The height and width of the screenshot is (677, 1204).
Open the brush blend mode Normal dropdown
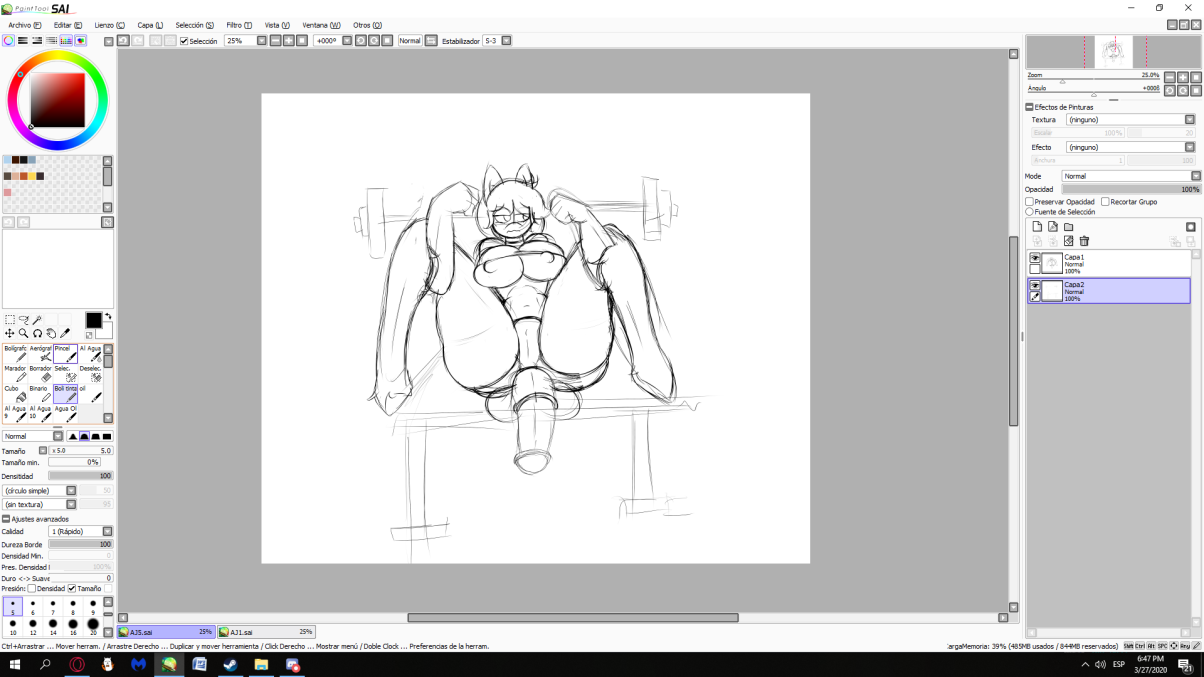tap(33, 437)
